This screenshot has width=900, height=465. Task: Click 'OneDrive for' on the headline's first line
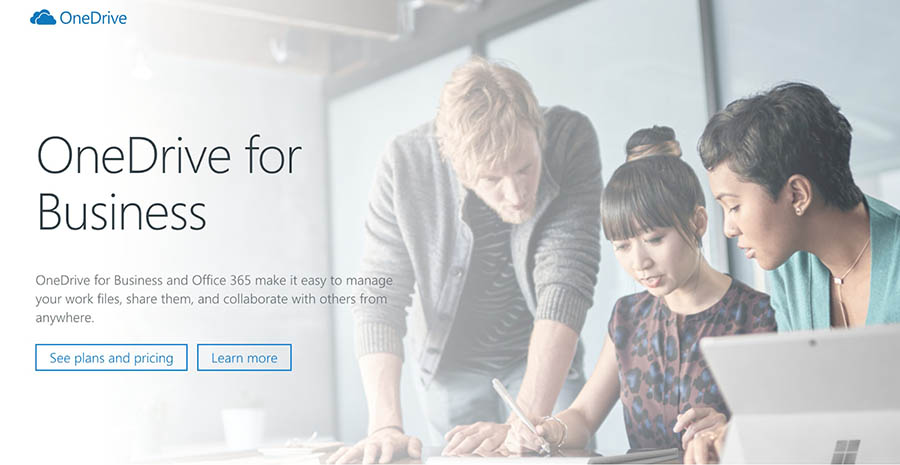point(169,154)
